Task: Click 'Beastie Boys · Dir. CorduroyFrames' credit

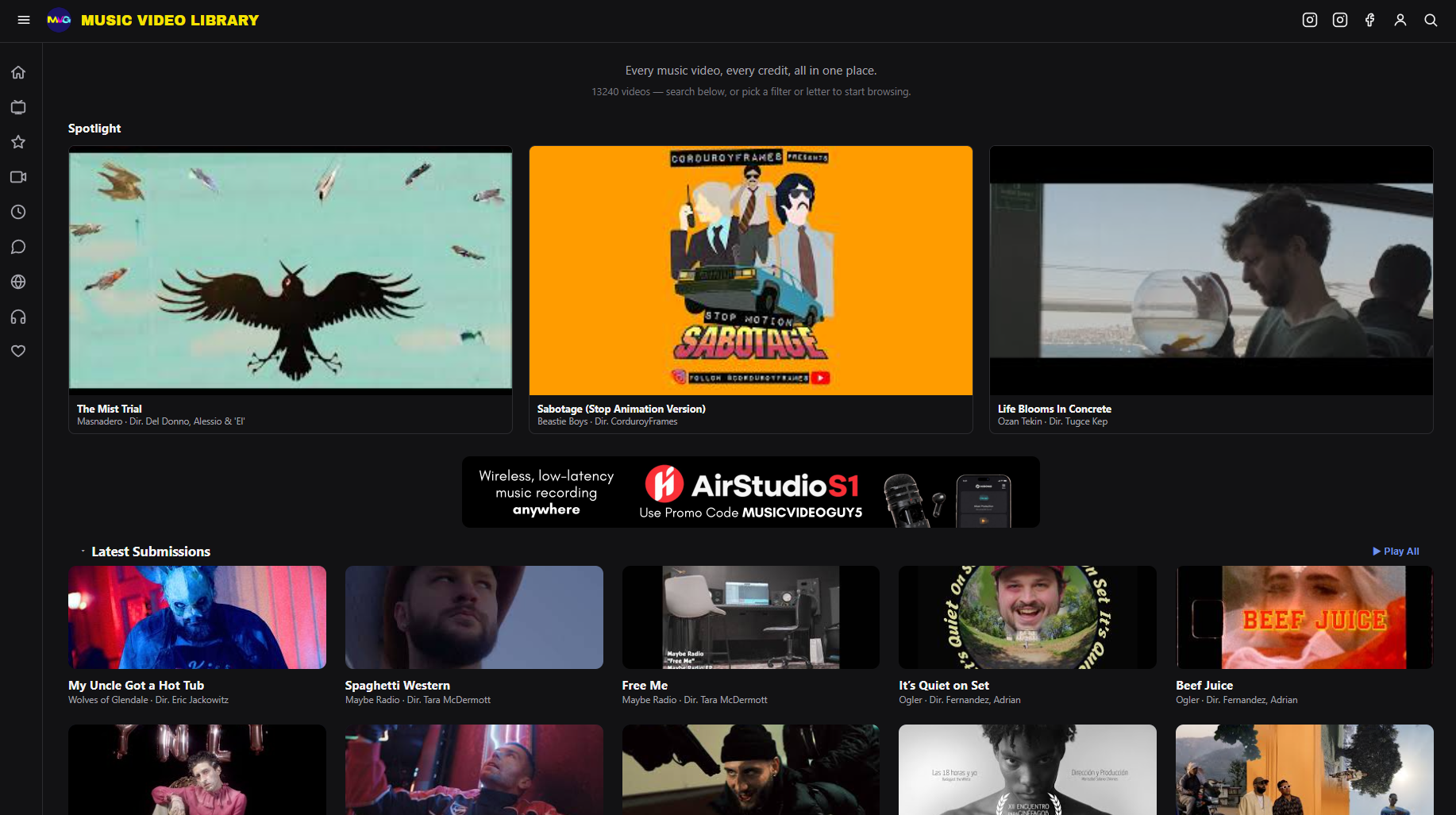Action: click(607, 421)
